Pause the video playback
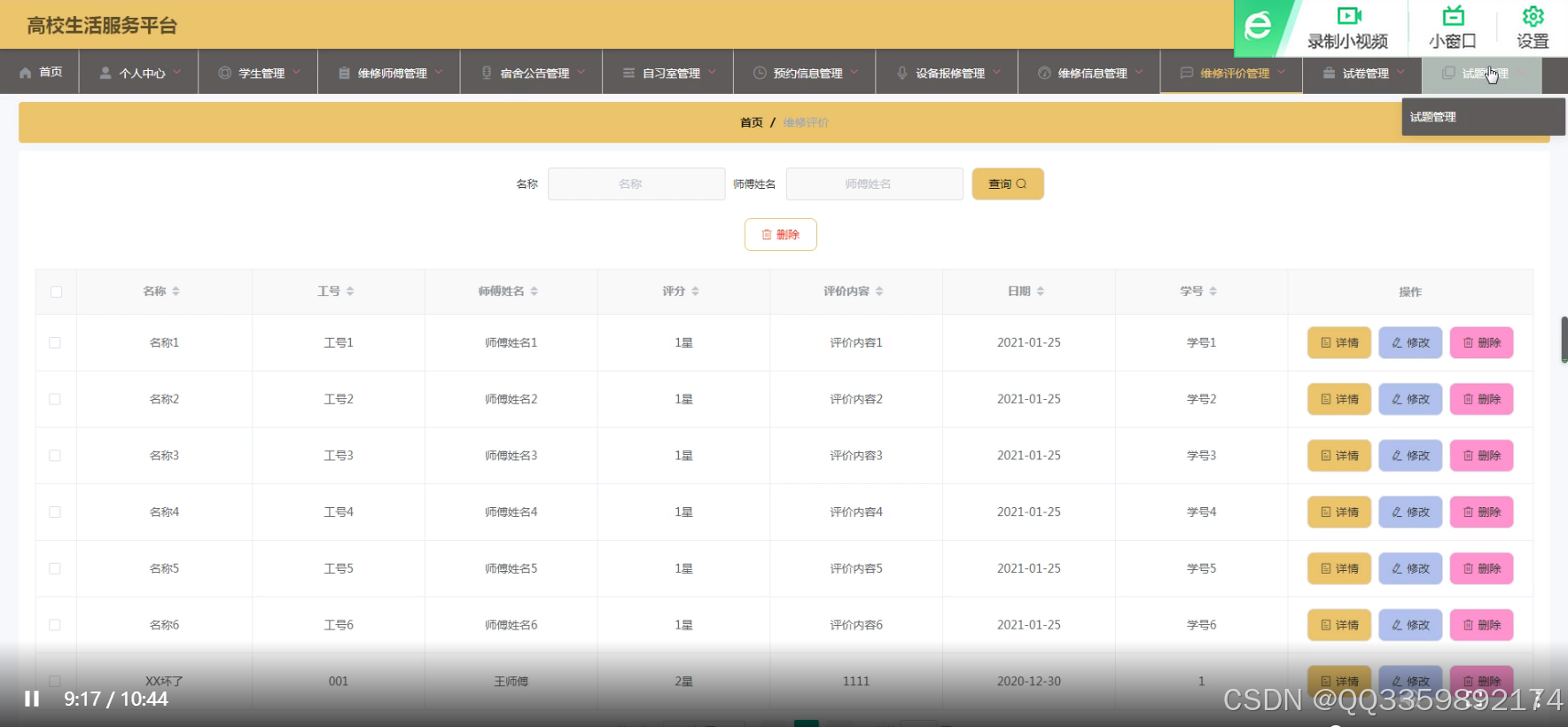Viewport: 1568px width, 727px height. (x=32, y=699)
